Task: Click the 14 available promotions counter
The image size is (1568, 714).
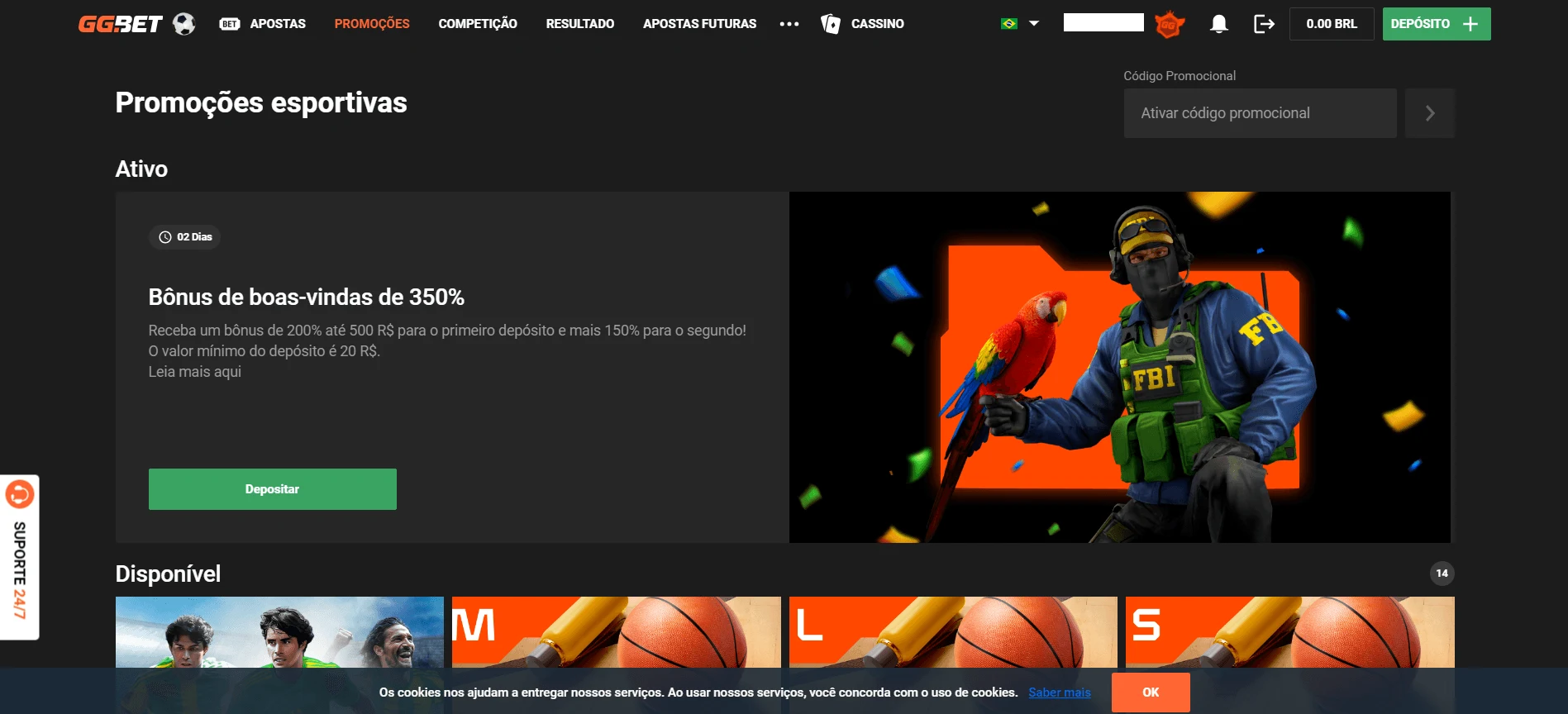Action: click(1442, 574)
